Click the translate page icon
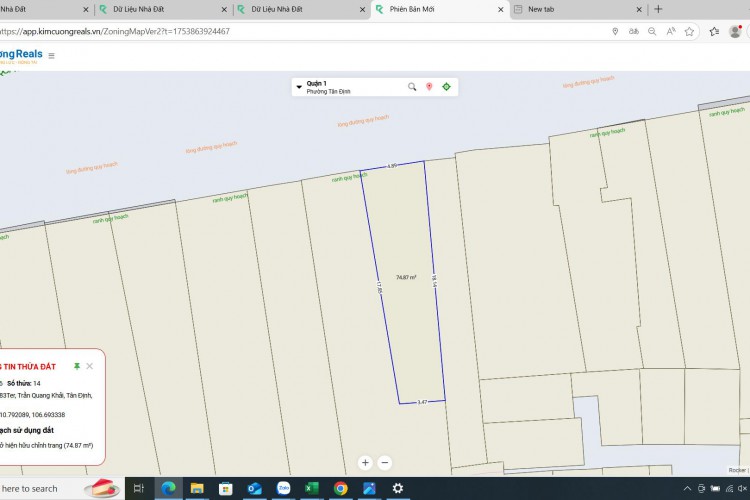 point(634,32)
